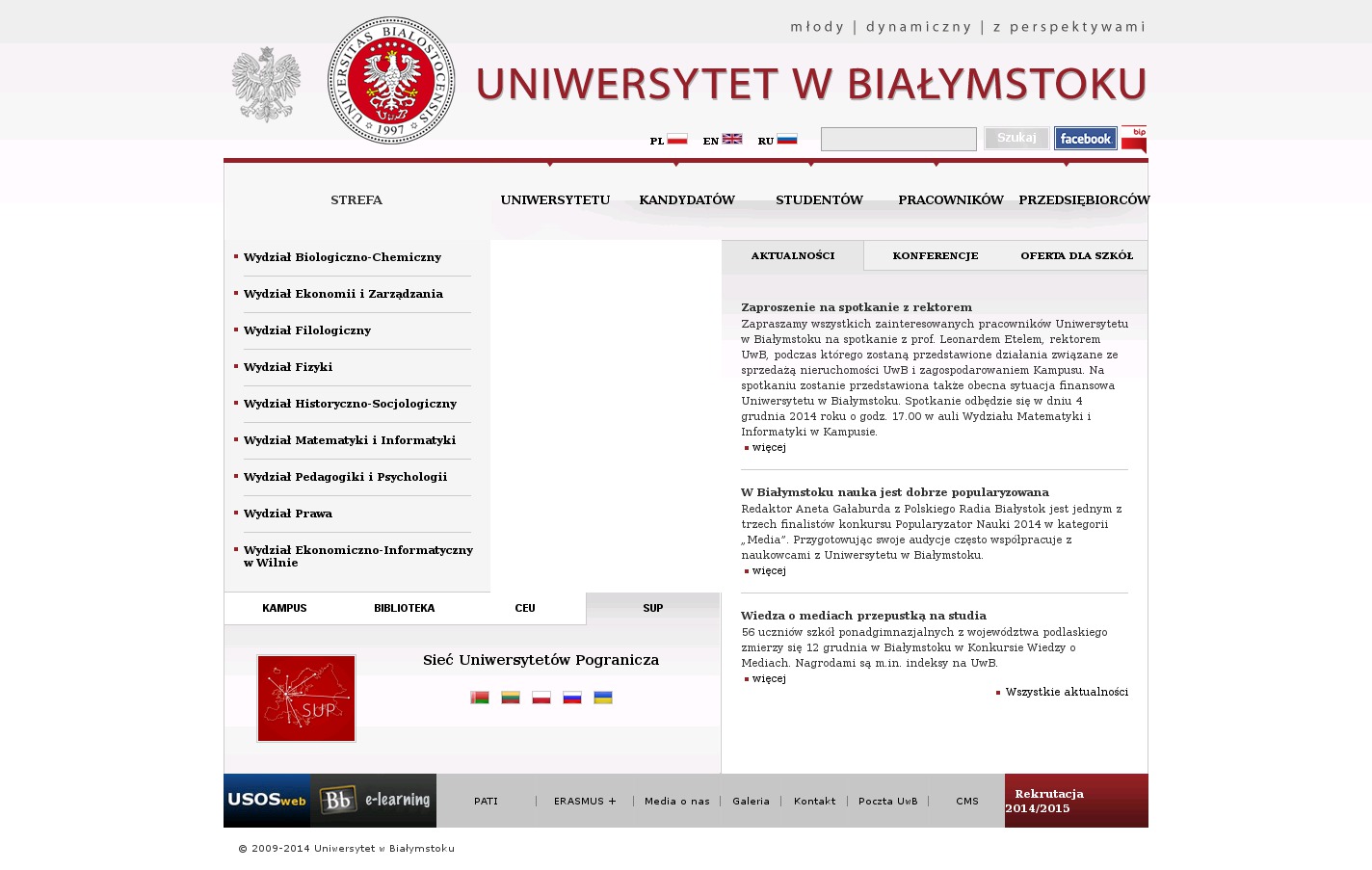1372x870 pixels.
Task: Go to Wydział Fizyki
Action: point(288,367)
